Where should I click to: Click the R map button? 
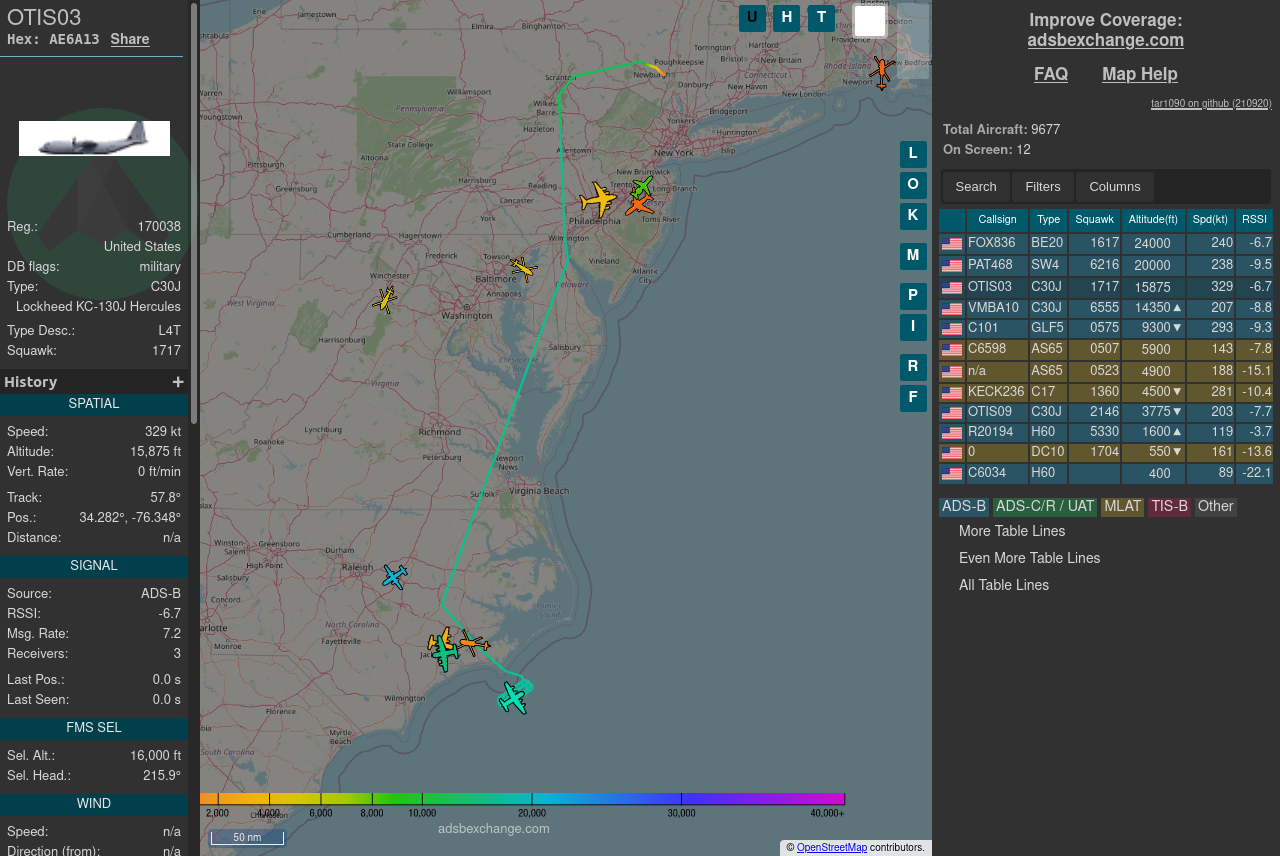(x=913, y=367)
